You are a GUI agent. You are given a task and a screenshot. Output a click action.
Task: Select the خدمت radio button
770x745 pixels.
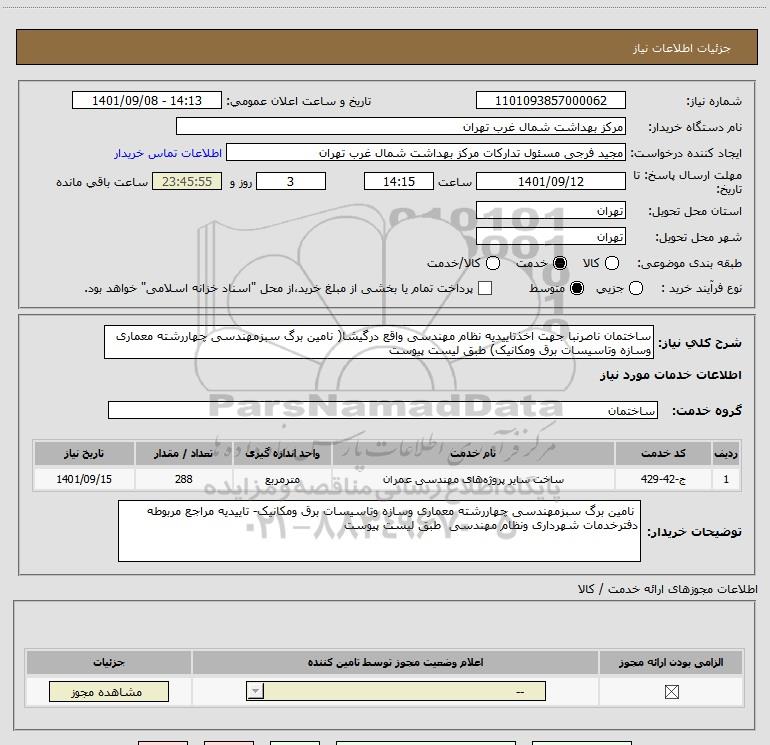pos(560,263)
